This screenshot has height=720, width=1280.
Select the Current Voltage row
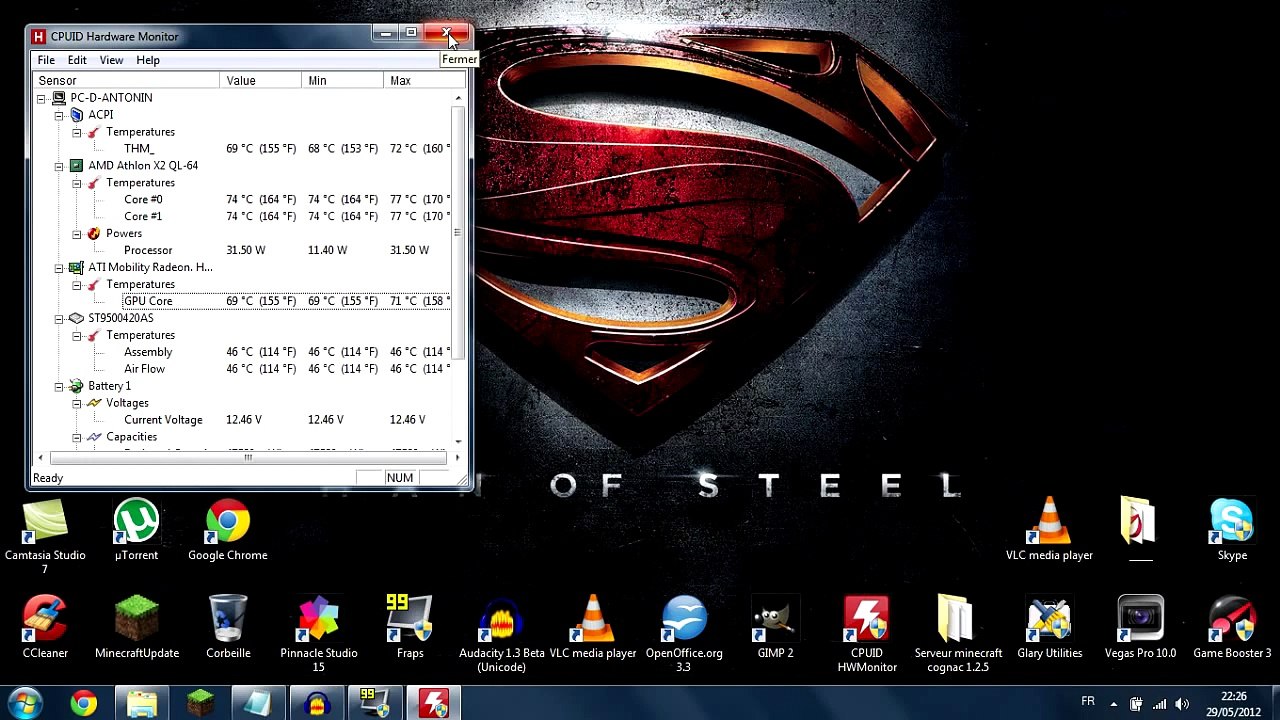[243, 420]
